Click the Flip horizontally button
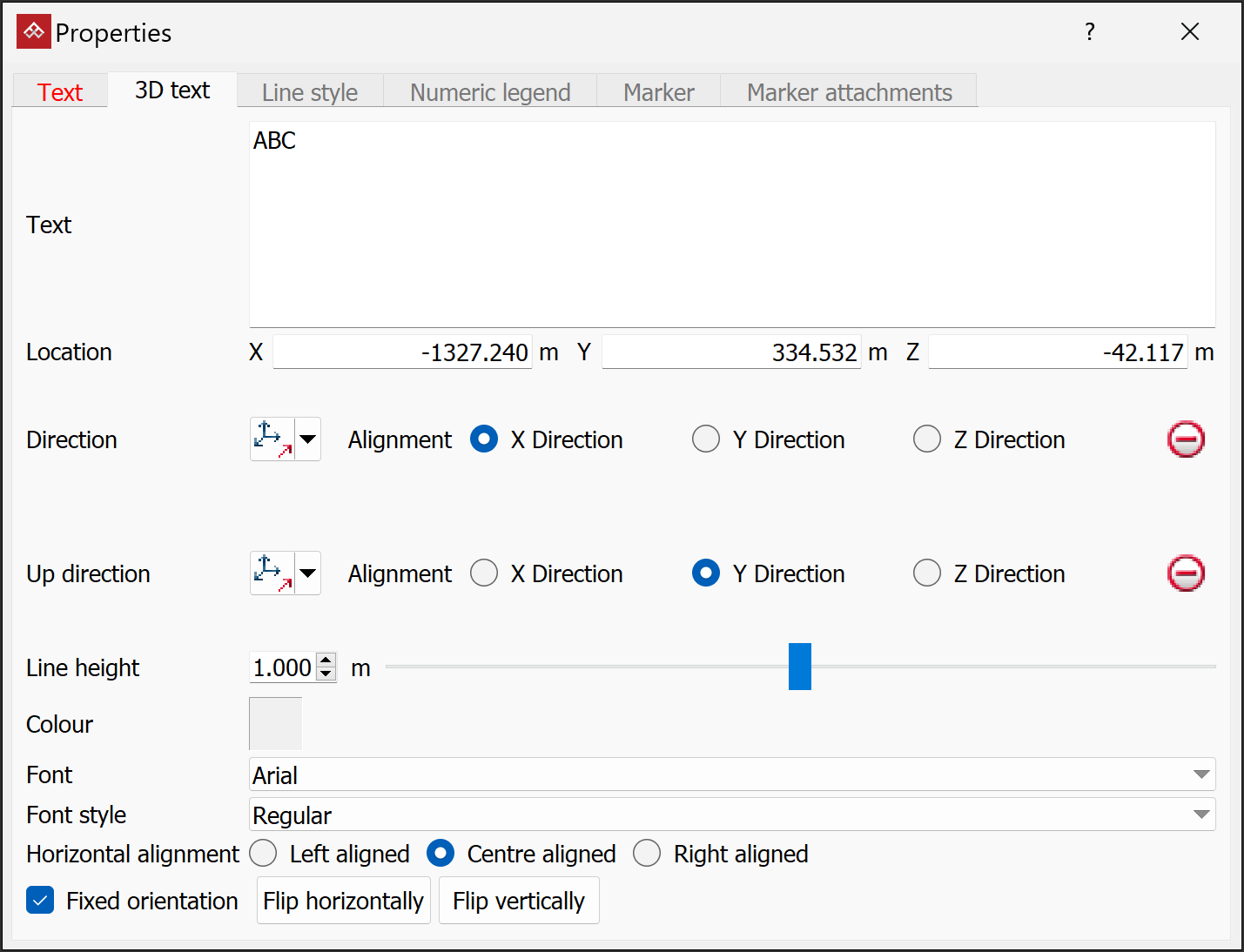 (344, 901)
